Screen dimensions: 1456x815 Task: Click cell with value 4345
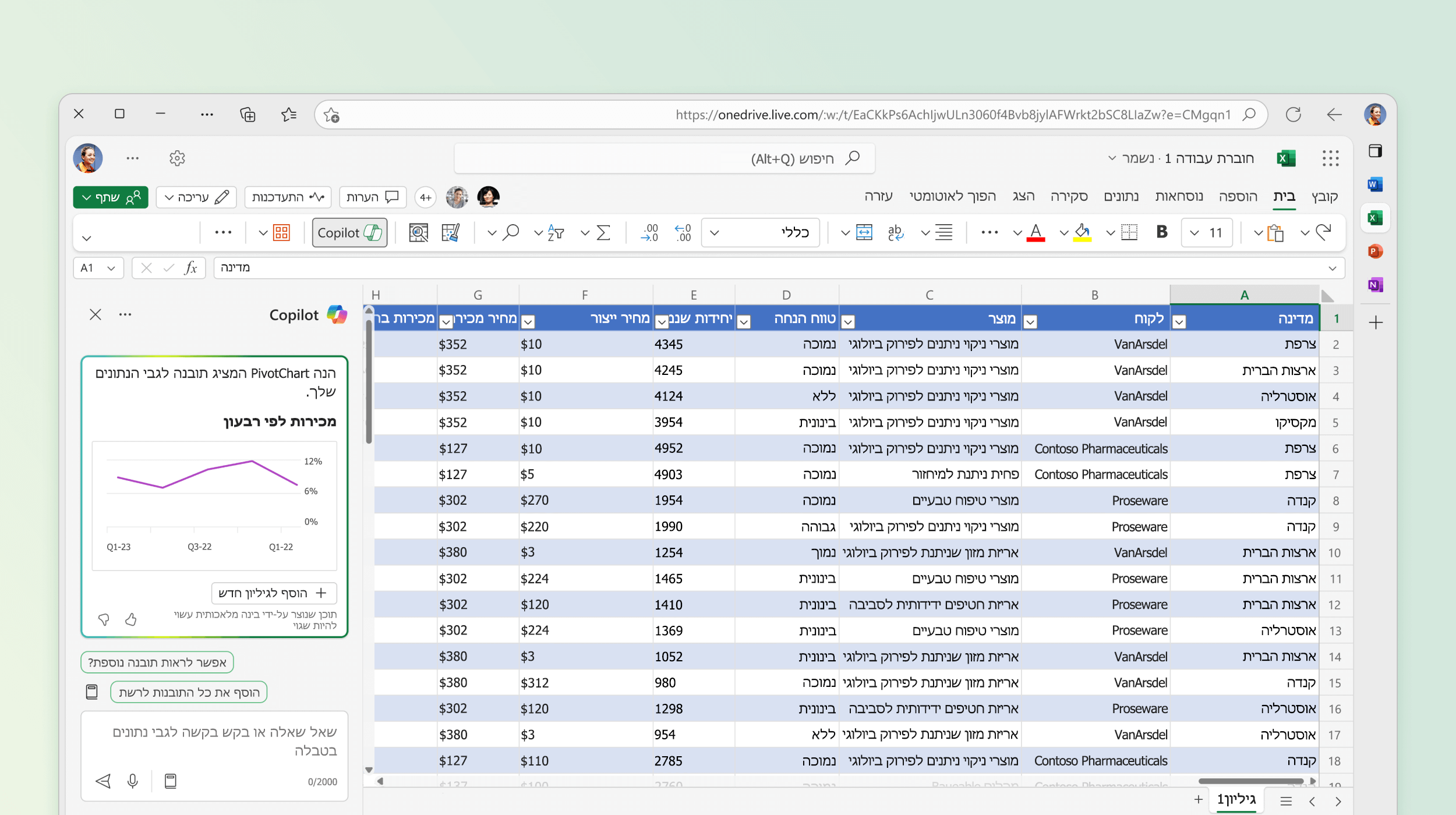click(x=693, y=344)
